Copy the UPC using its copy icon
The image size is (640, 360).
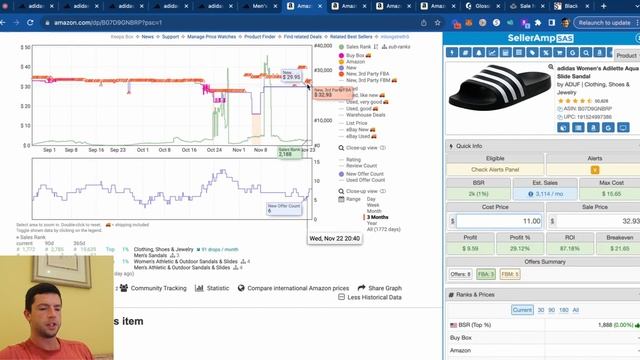click(x=560, y=117)
